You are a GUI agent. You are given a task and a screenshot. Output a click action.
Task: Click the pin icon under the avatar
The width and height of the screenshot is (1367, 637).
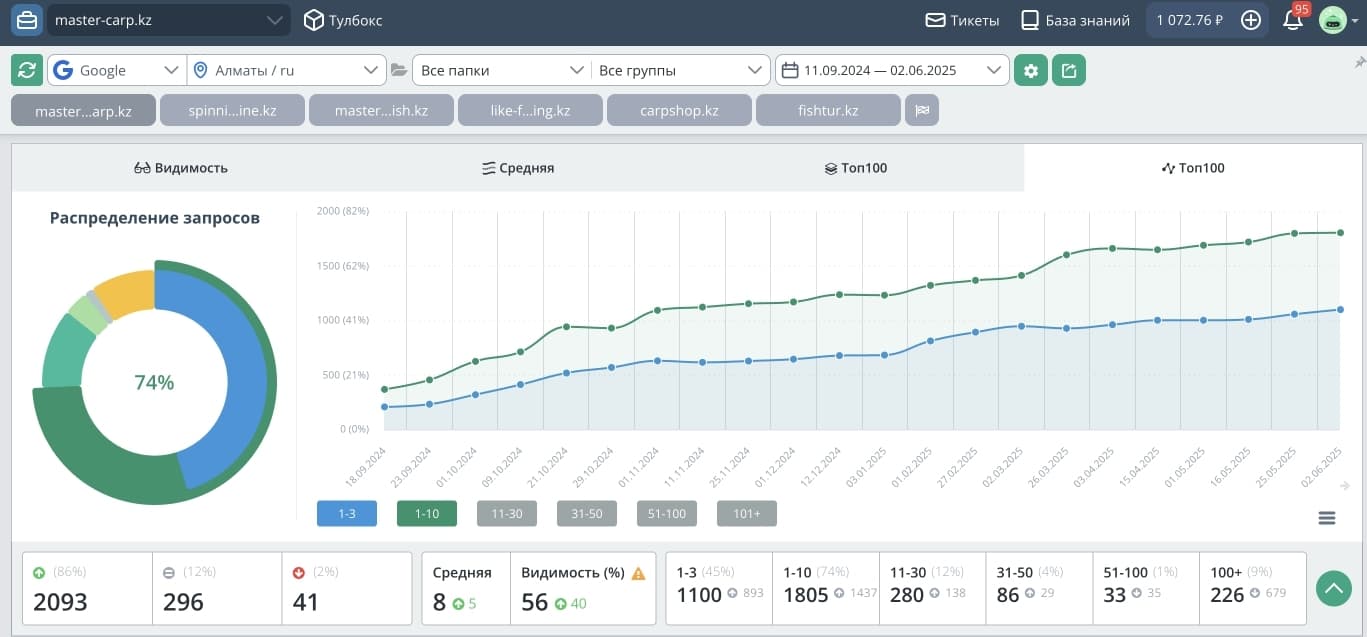[x=1359, y=62]
